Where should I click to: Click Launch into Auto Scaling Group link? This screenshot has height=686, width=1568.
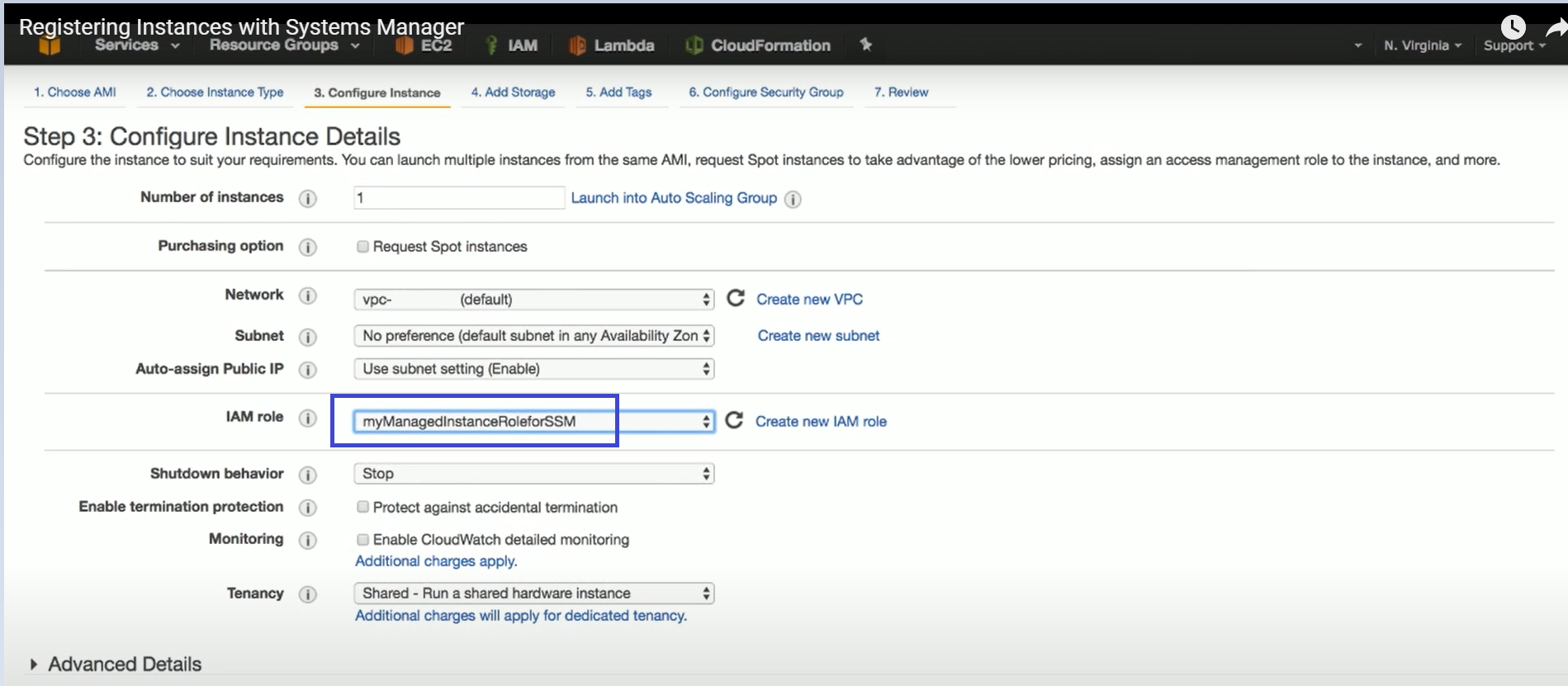pos(674,198)
